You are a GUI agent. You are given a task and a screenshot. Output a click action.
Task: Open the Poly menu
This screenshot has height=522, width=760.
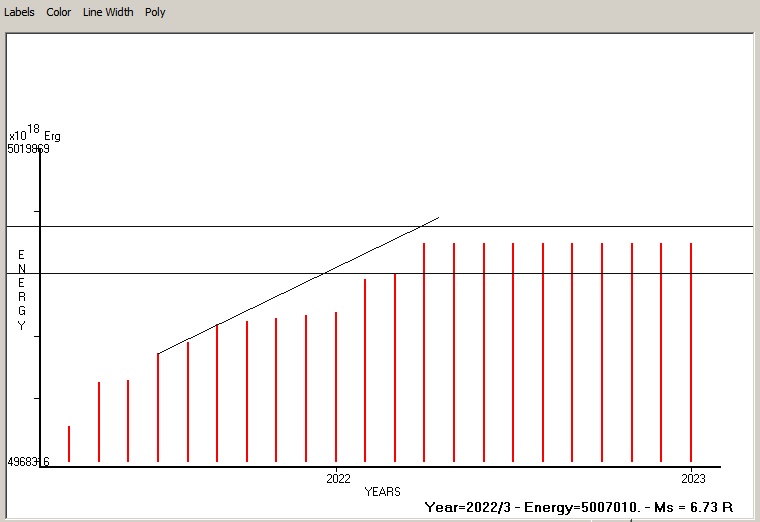pyautogui.click(x=155, y=12)
